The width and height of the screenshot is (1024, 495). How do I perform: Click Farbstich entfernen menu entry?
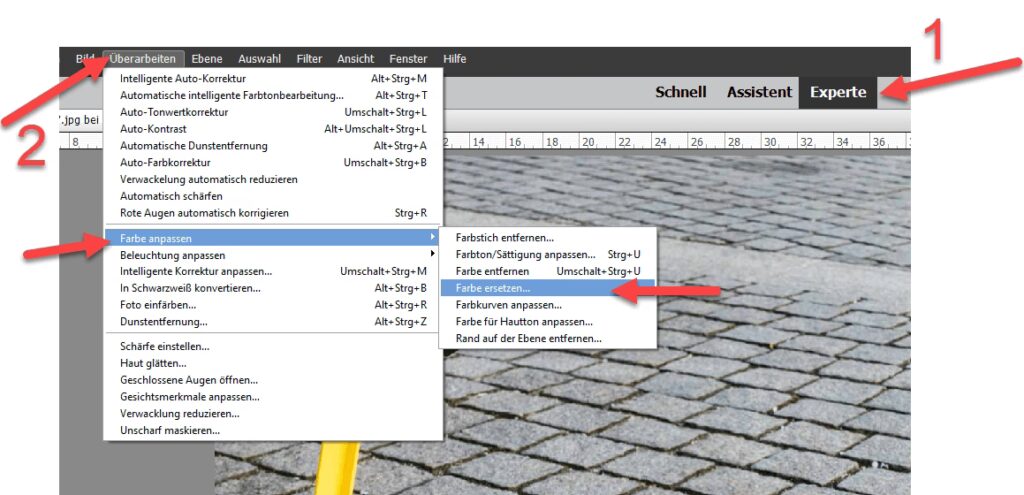click(x=504, y=238)
